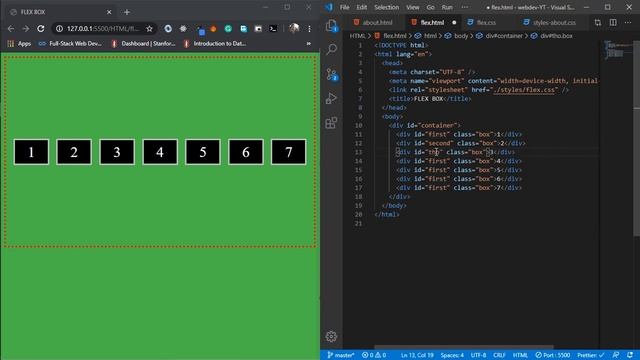Image resolution: width=640 pixels, height=360 pixels.
Task: Open a new browser tab
Action: tap(127, 12)
